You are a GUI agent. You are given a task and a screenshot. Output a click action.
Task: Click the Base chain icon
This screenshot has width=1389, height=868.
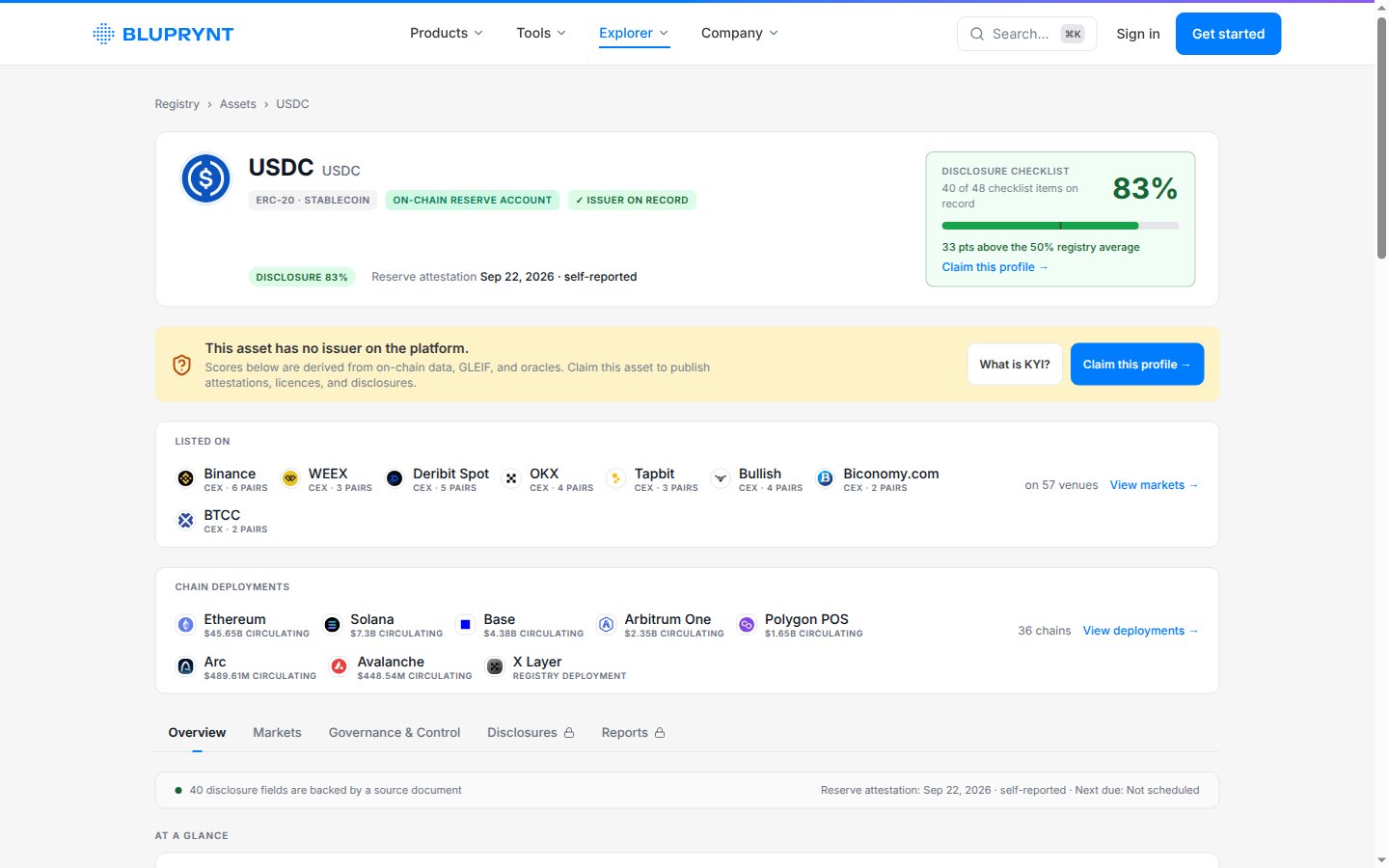[x=465, y=625]
